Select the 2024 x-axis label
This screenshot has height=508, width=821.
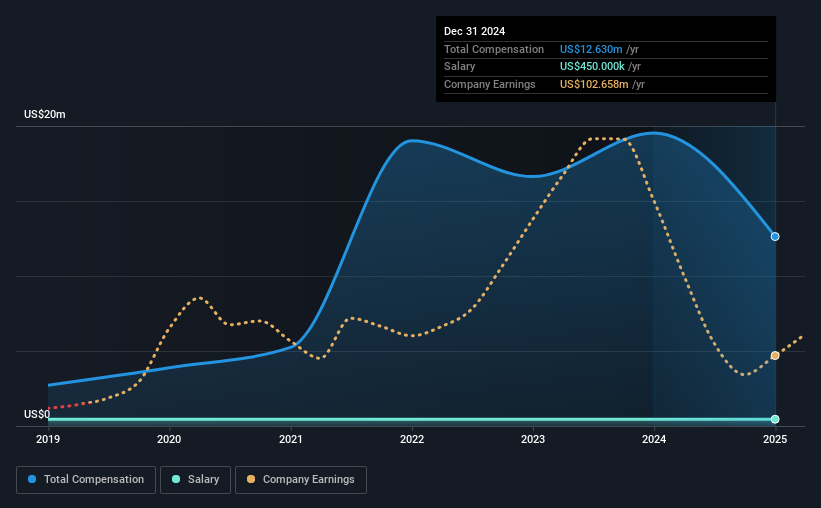(654, 439)
